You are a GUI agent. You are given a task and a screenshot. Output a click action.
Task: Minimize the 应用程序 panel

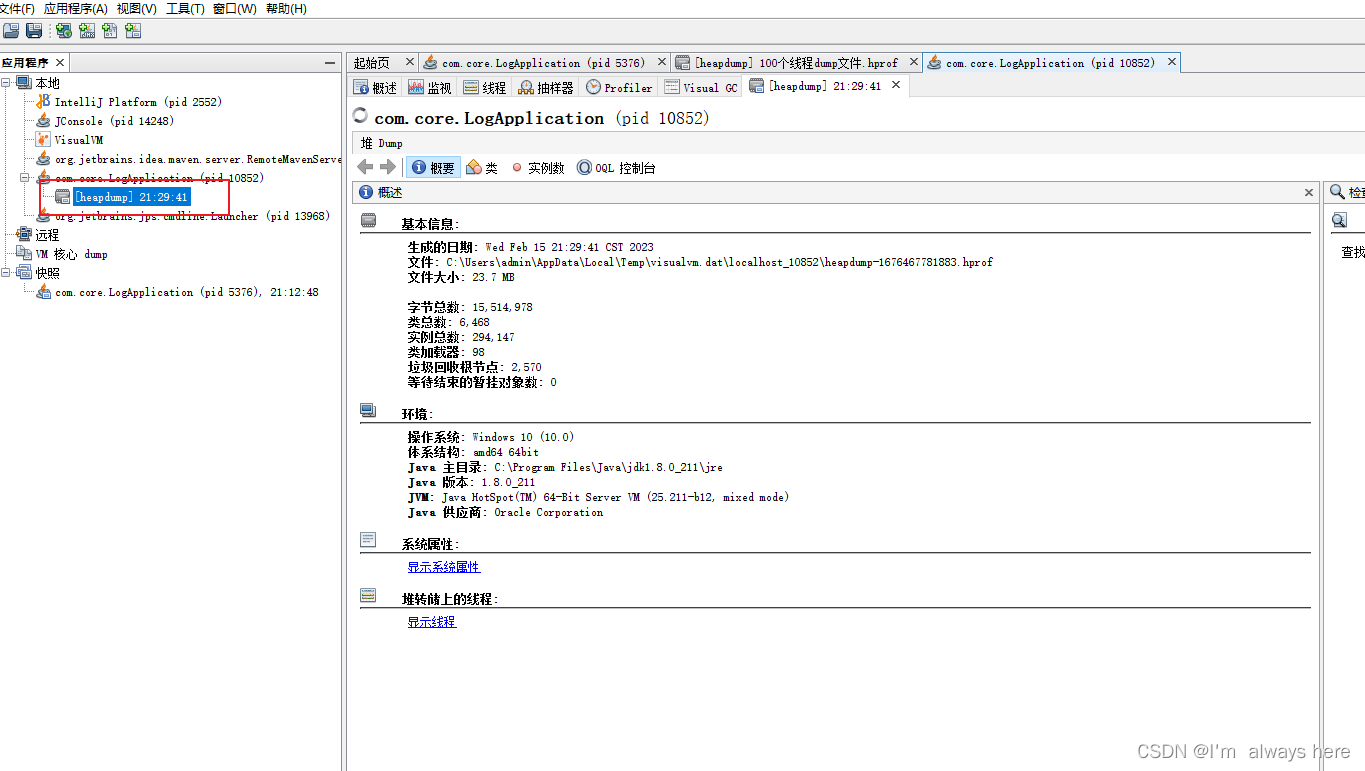pos(330,62)
